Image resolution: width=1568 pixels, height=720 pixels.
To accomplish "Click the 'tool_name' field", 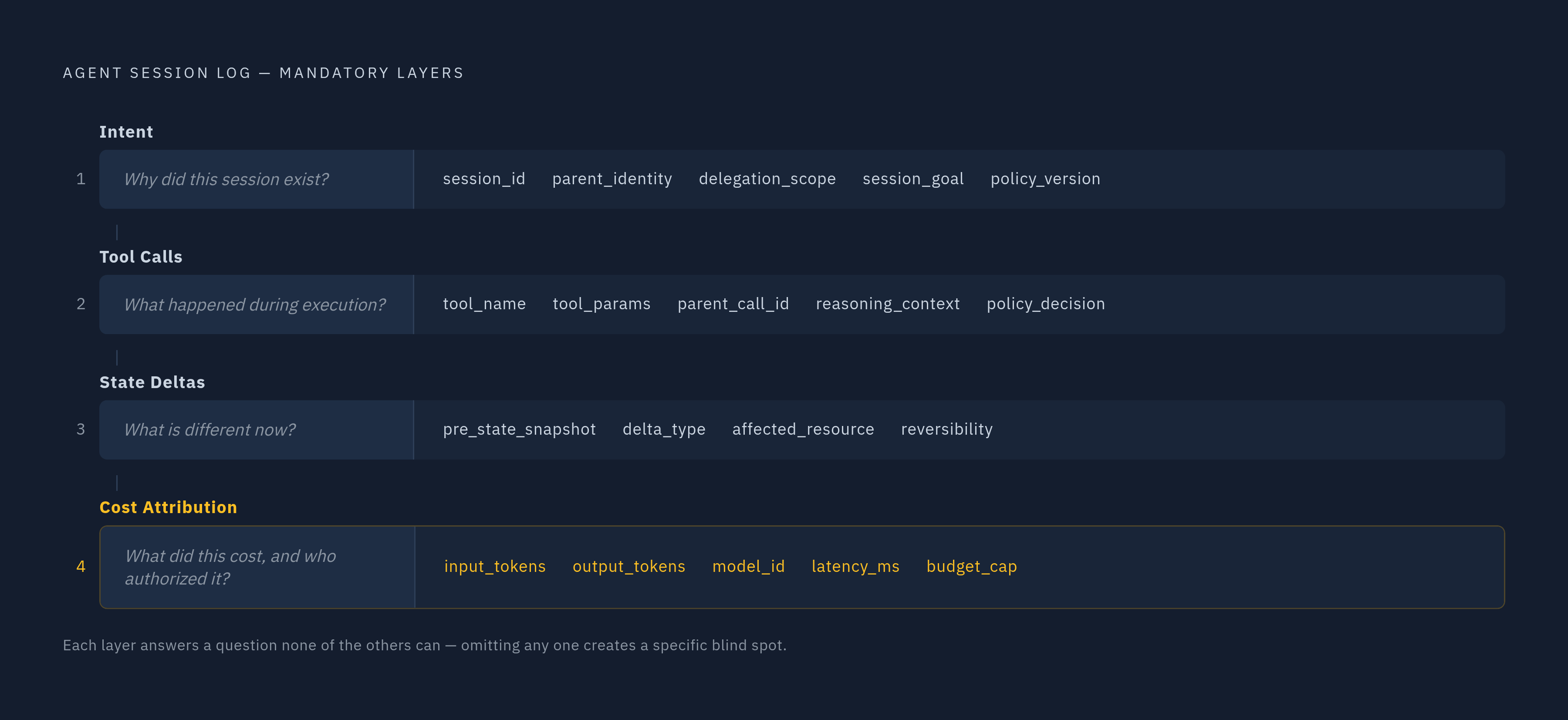I will [x=484, y=304].
